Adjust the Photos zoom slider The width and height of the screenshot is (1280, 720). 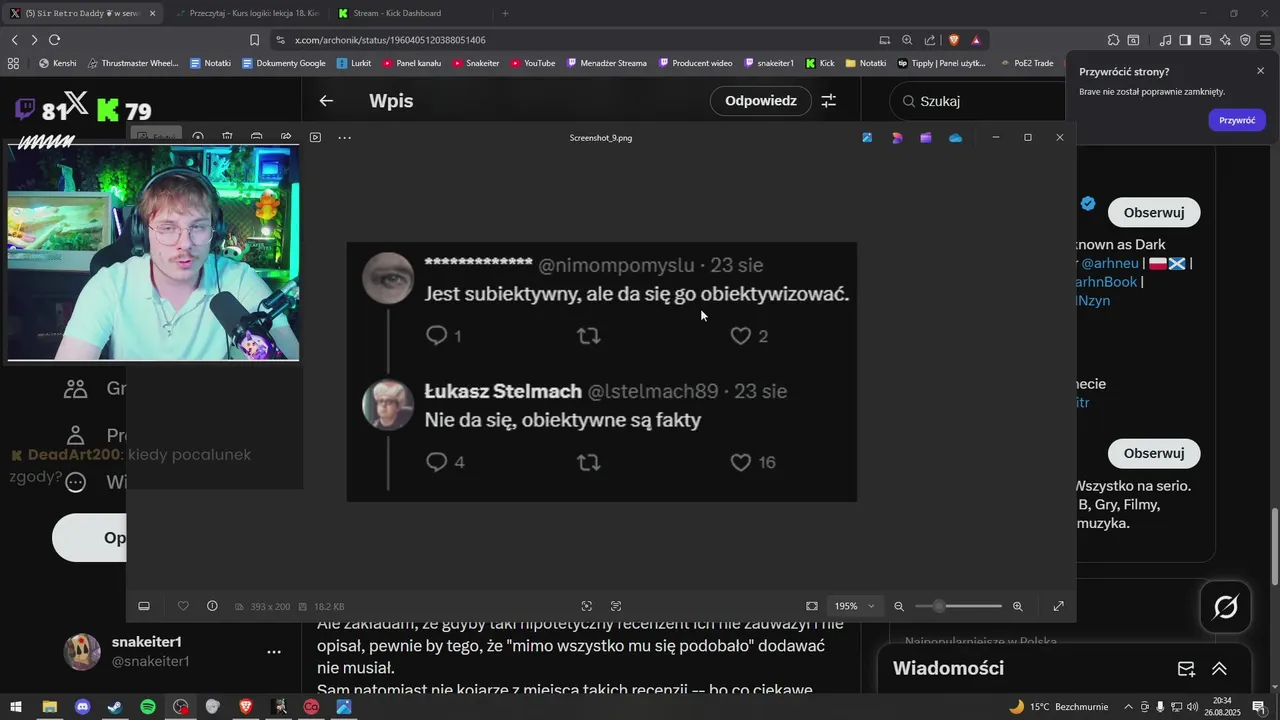pos(958,606)
